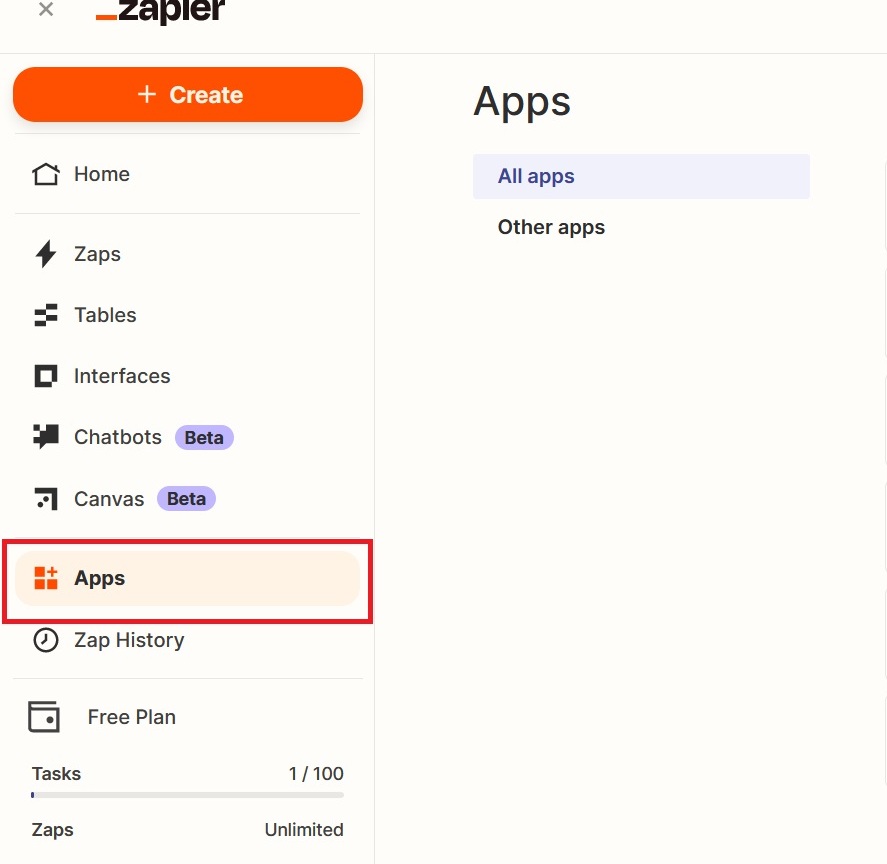Click the Beta badge beside Chatbots

(x=204, y=437)
